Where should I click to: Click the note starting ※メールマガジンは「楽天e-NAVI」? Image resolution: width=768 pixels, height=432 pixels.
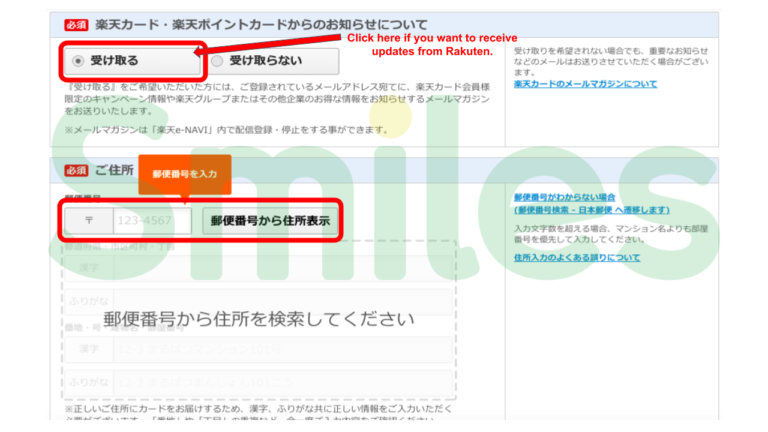point(227,130)
